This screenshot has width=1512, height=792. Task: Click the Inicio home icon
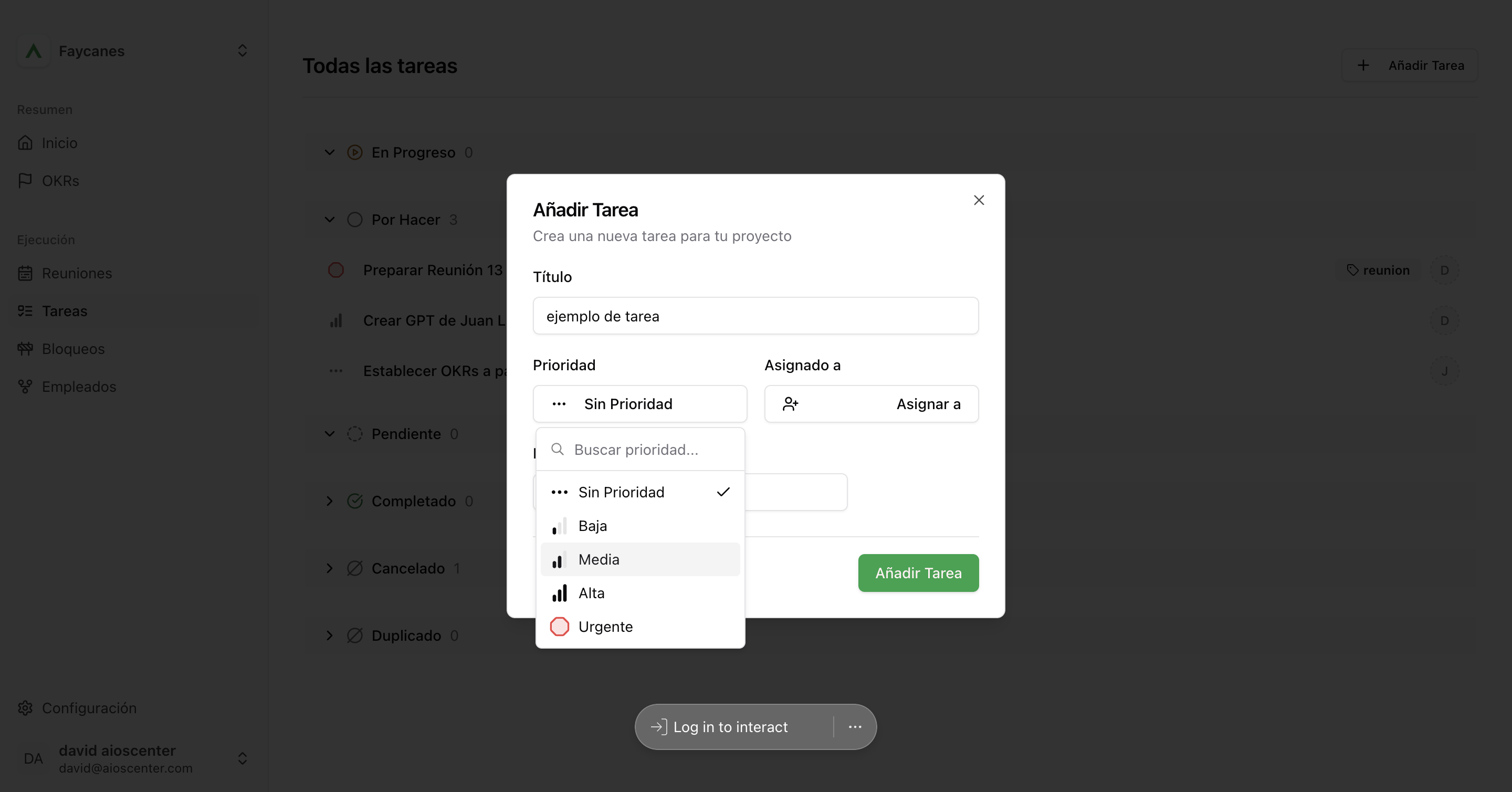pos(25,143)
